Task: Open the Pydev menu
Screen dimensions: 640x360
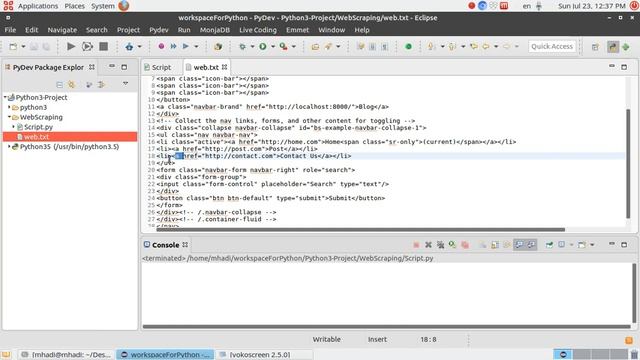Action: coord(159,30)
